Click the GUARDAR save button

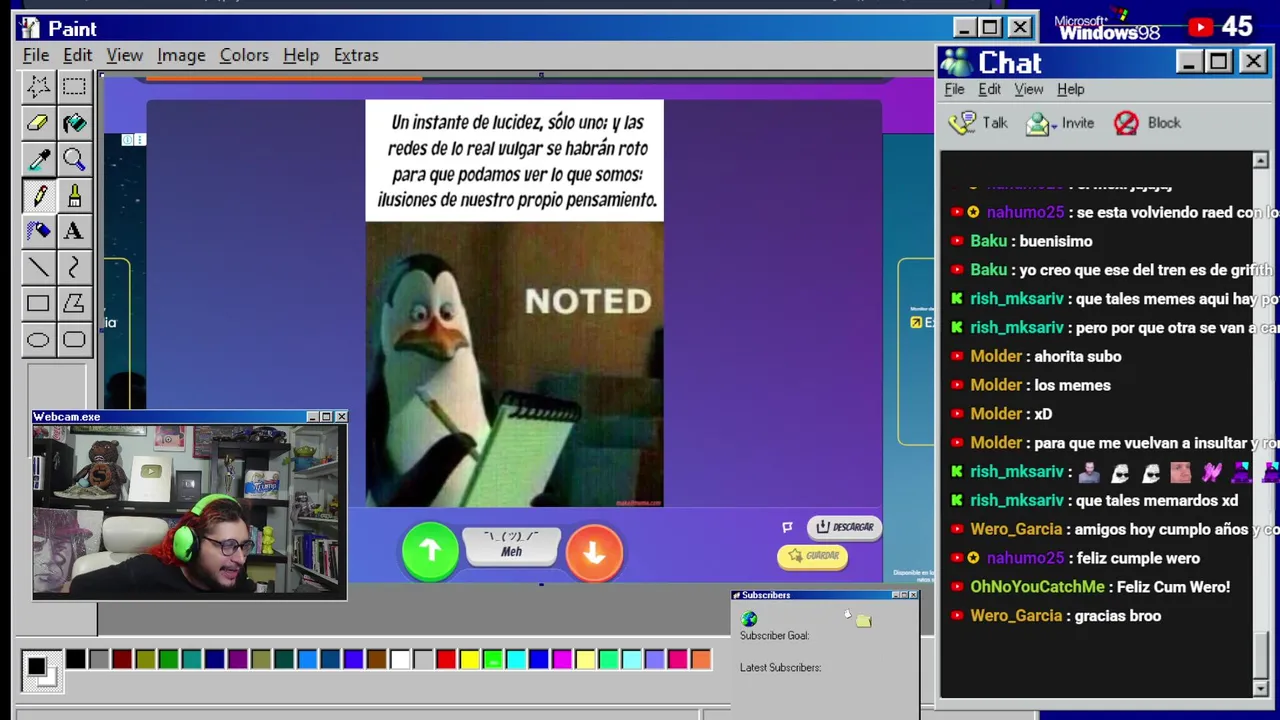813,556
